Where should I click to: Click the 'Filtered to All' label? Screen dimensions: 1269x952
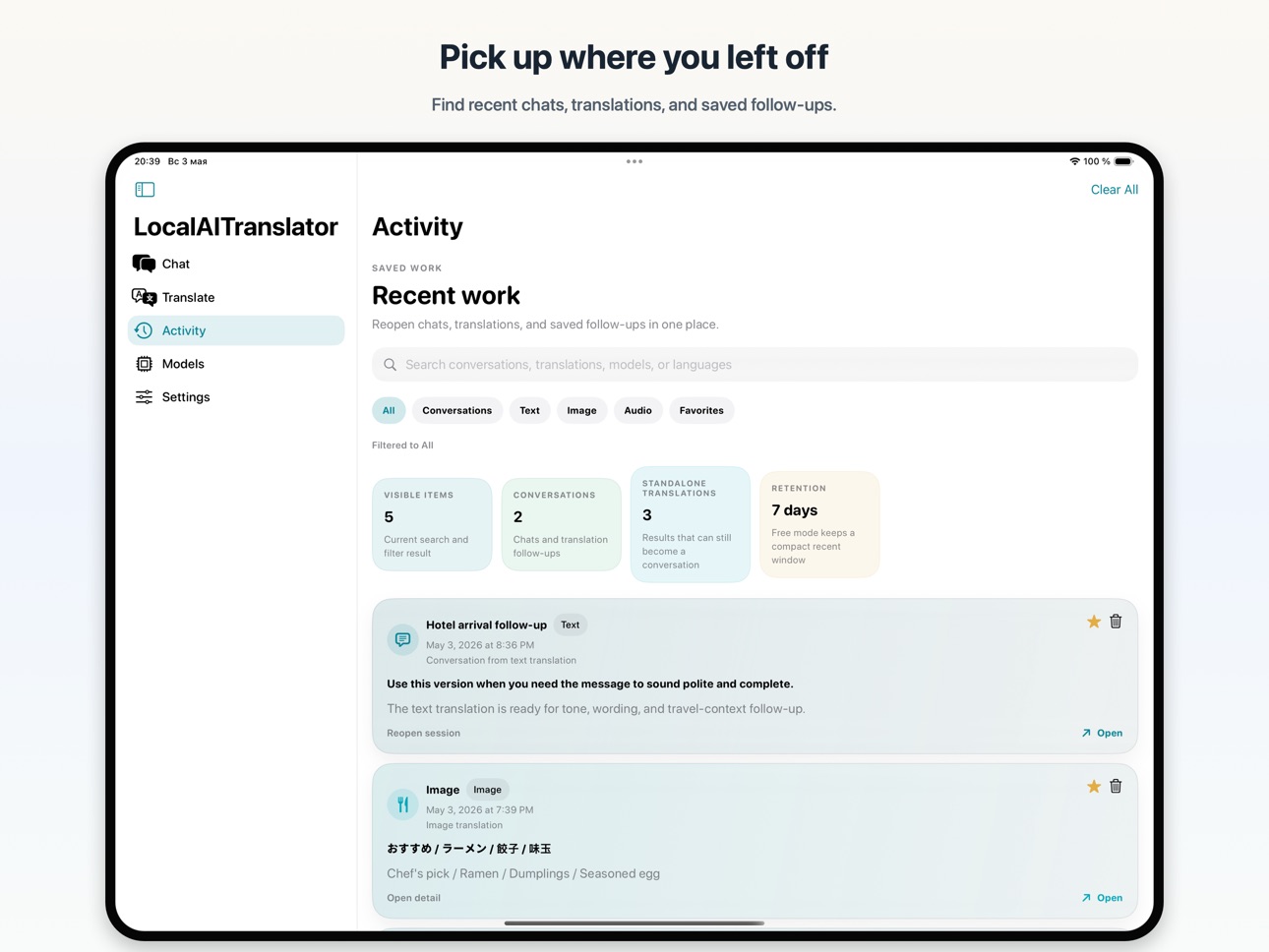402,446
